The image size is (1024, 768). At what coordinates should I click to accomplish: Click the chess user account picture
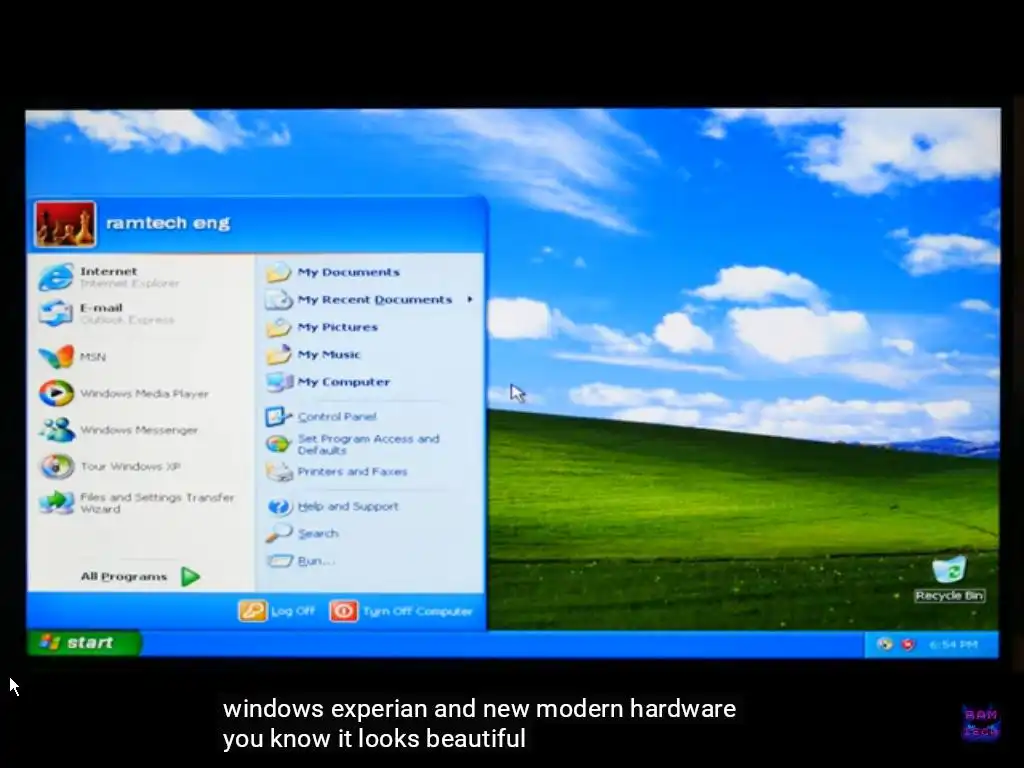click(x=65, y=224)
